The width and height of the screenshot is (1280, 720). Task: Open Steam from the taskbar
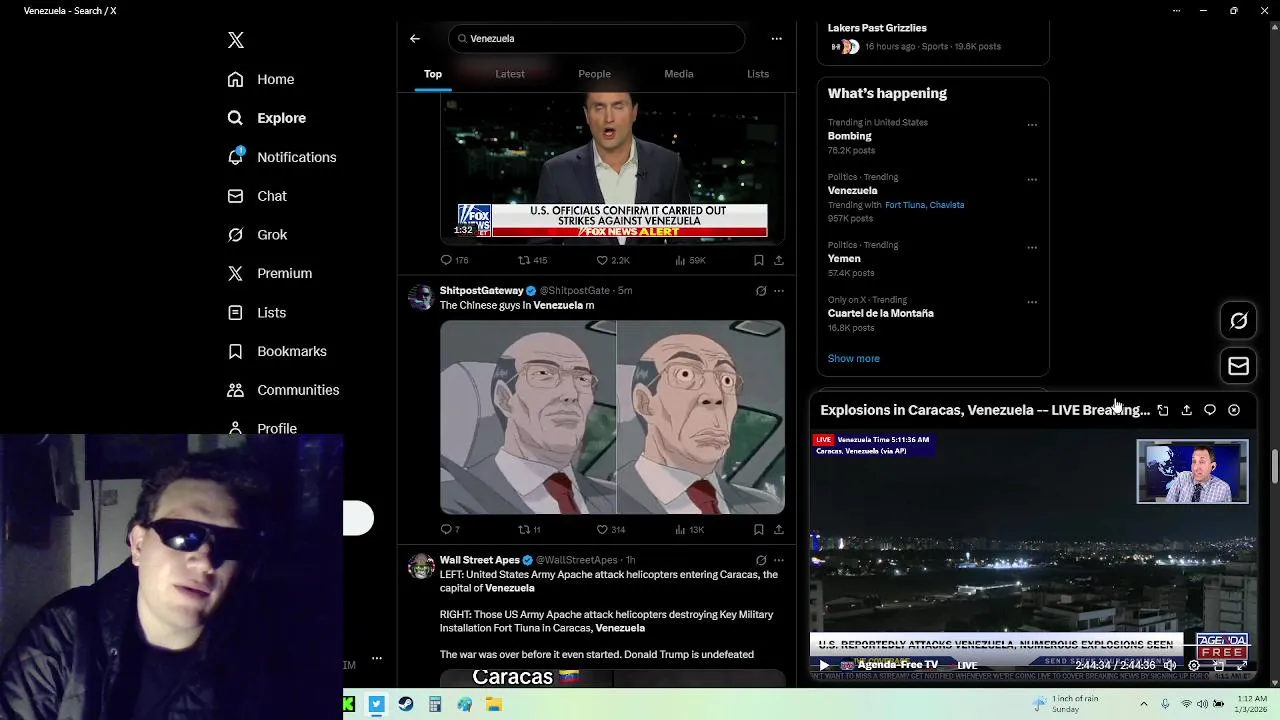(x=406, y=704)
